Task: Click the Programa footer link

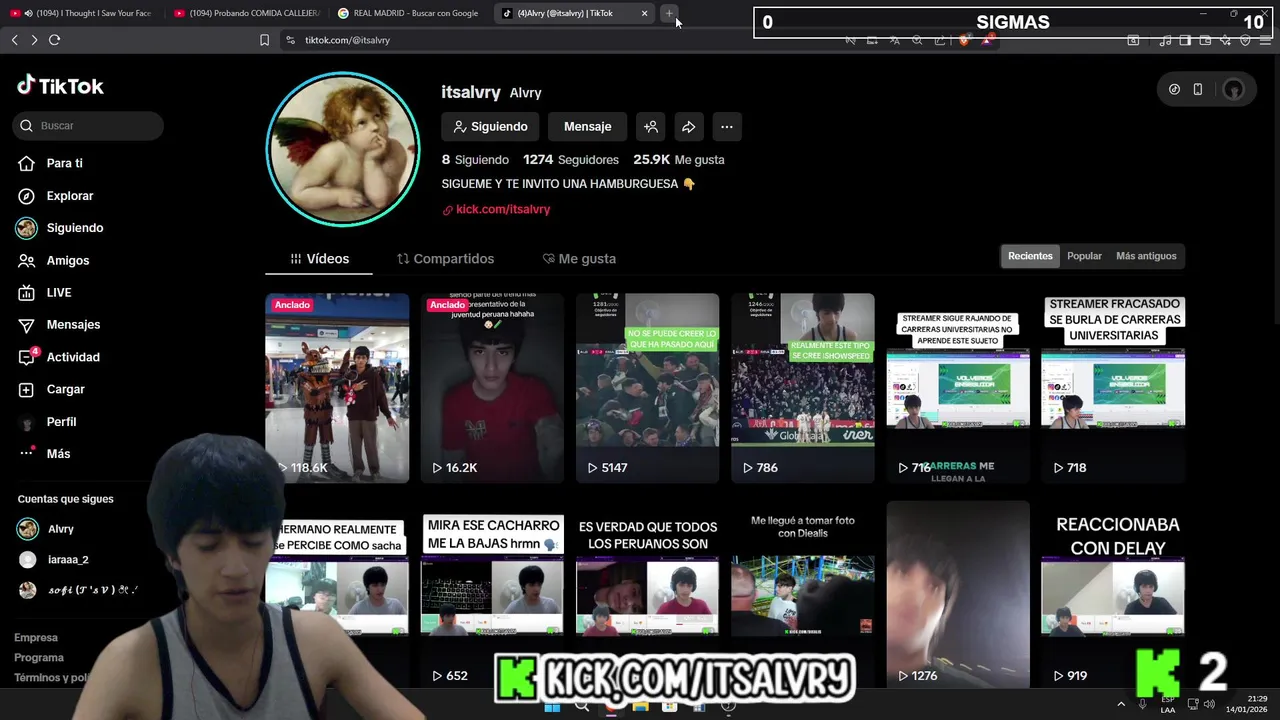Action: click(x=39, y=658)
